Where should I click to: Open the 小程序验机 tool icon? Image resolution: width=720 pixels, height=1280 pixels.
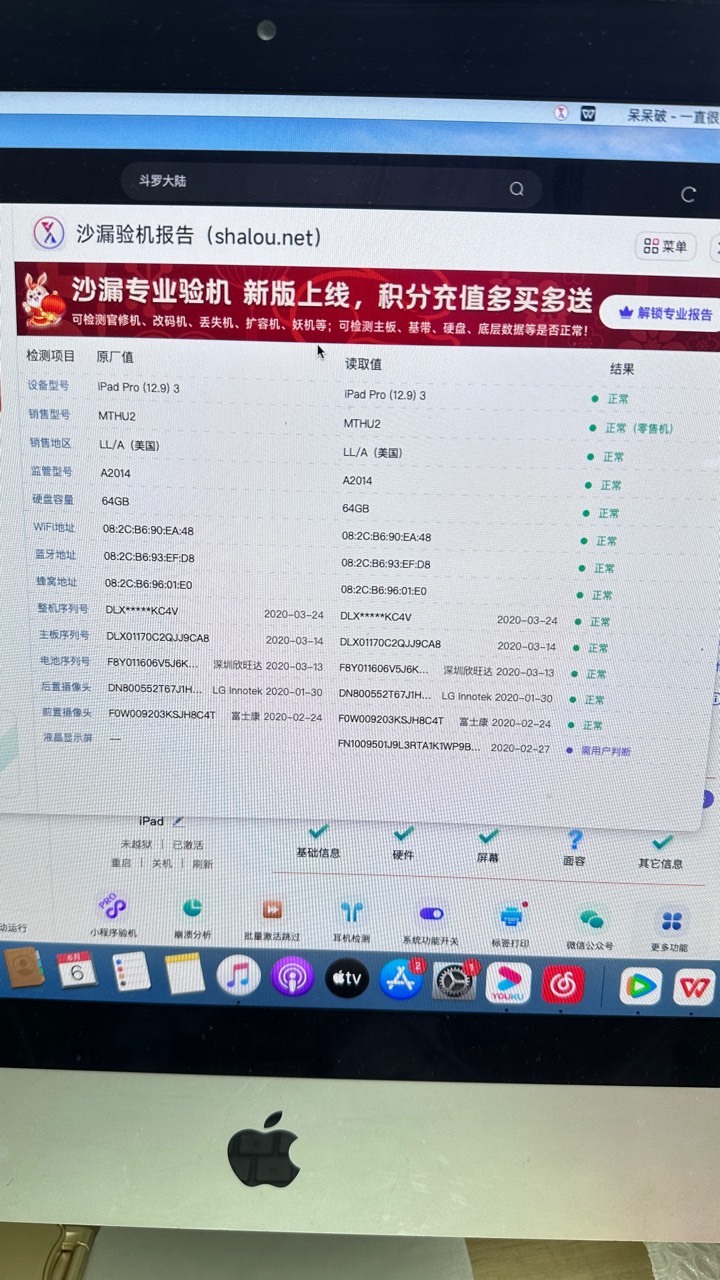coord(113,907)
